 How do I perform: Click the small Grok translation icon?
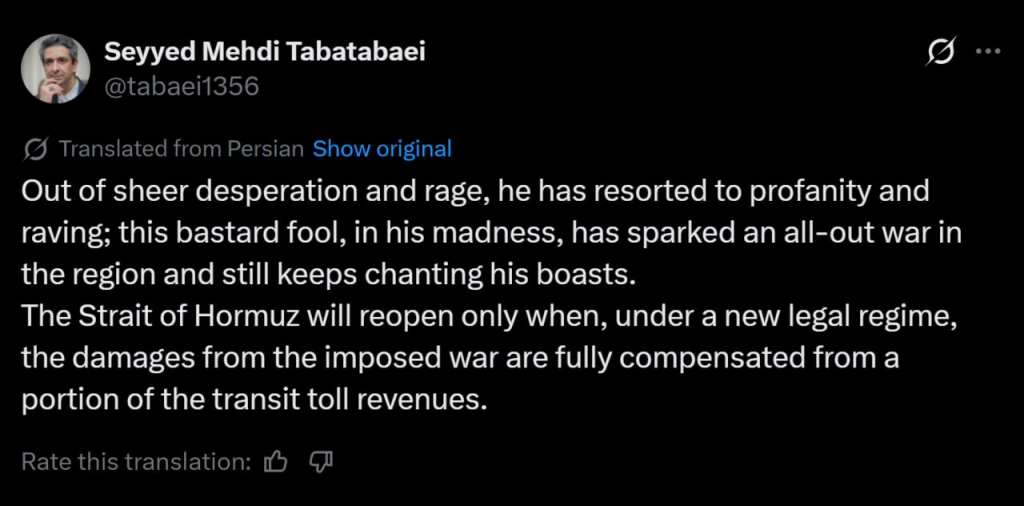click(35, 150)
